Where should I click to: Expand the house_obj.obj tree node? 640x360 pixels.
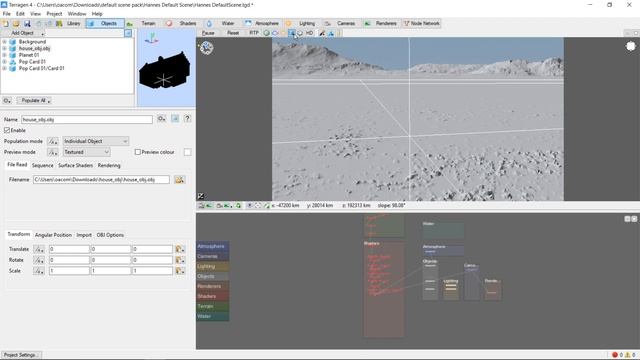[4, 49]
